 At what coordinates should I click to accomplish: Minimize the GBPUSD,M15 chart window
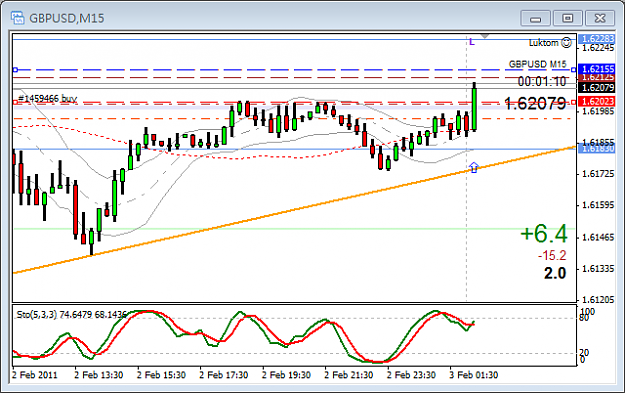(536, 18)
